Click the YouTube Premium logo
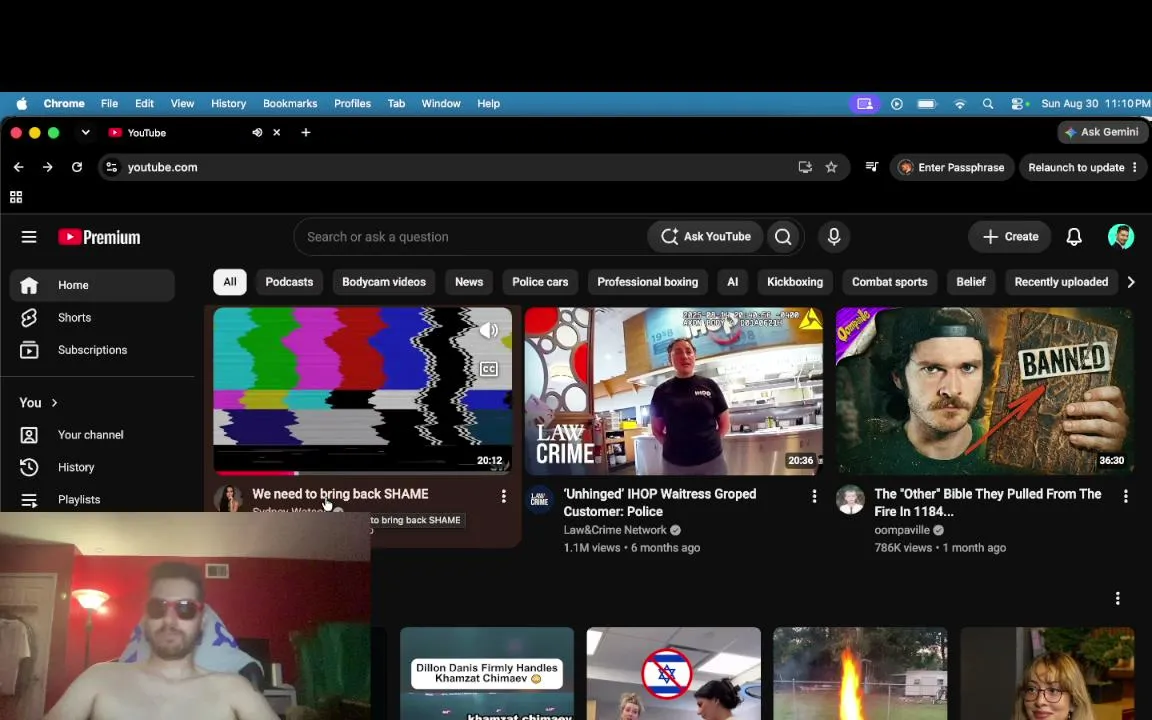 [x=99, y=237]
